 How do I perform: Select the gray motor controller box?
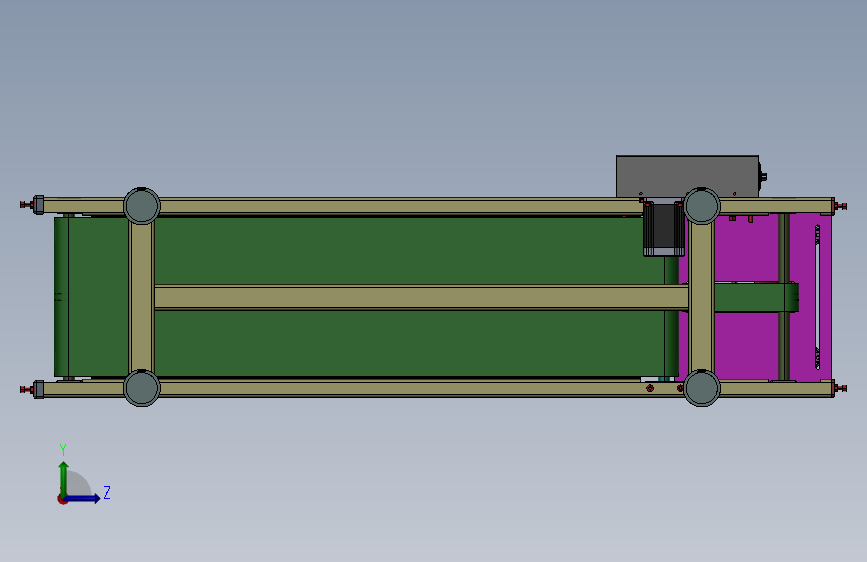point(687,176)
